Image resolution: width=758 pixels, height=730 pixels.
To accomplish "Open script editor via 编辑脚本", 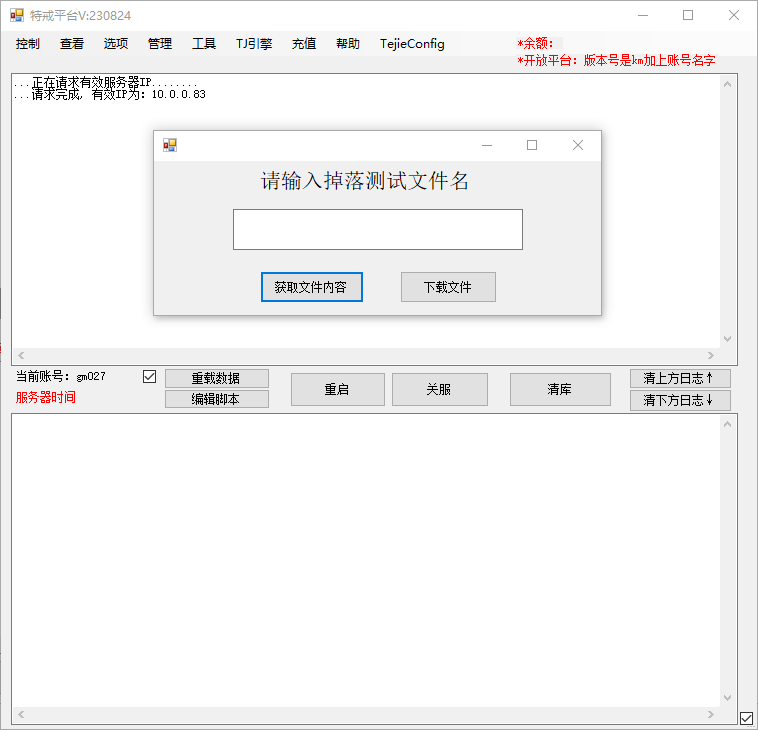I will (216, 399).
